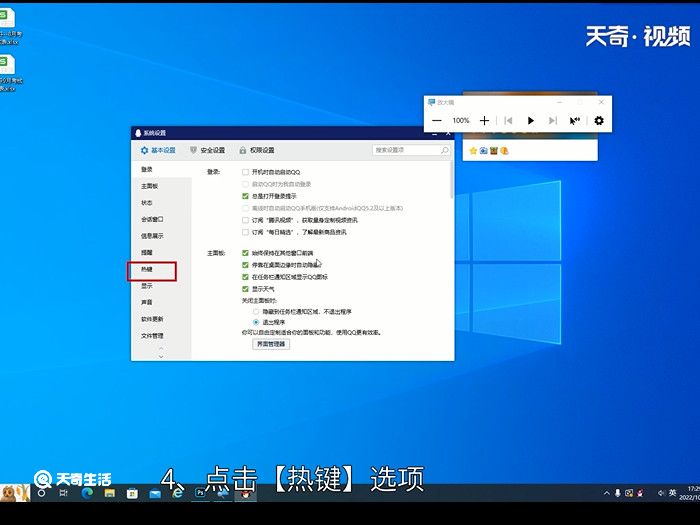Screen dimensions: 700x525
Task: Switch to the 权限设置 tab
Action: tap(257, 150)
